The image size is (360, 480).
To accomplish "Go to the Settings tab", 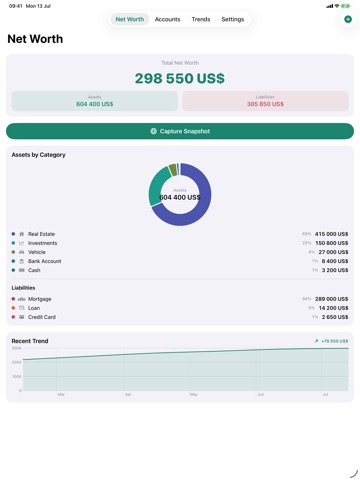I will pyautogui.click(x=233, y=19).
